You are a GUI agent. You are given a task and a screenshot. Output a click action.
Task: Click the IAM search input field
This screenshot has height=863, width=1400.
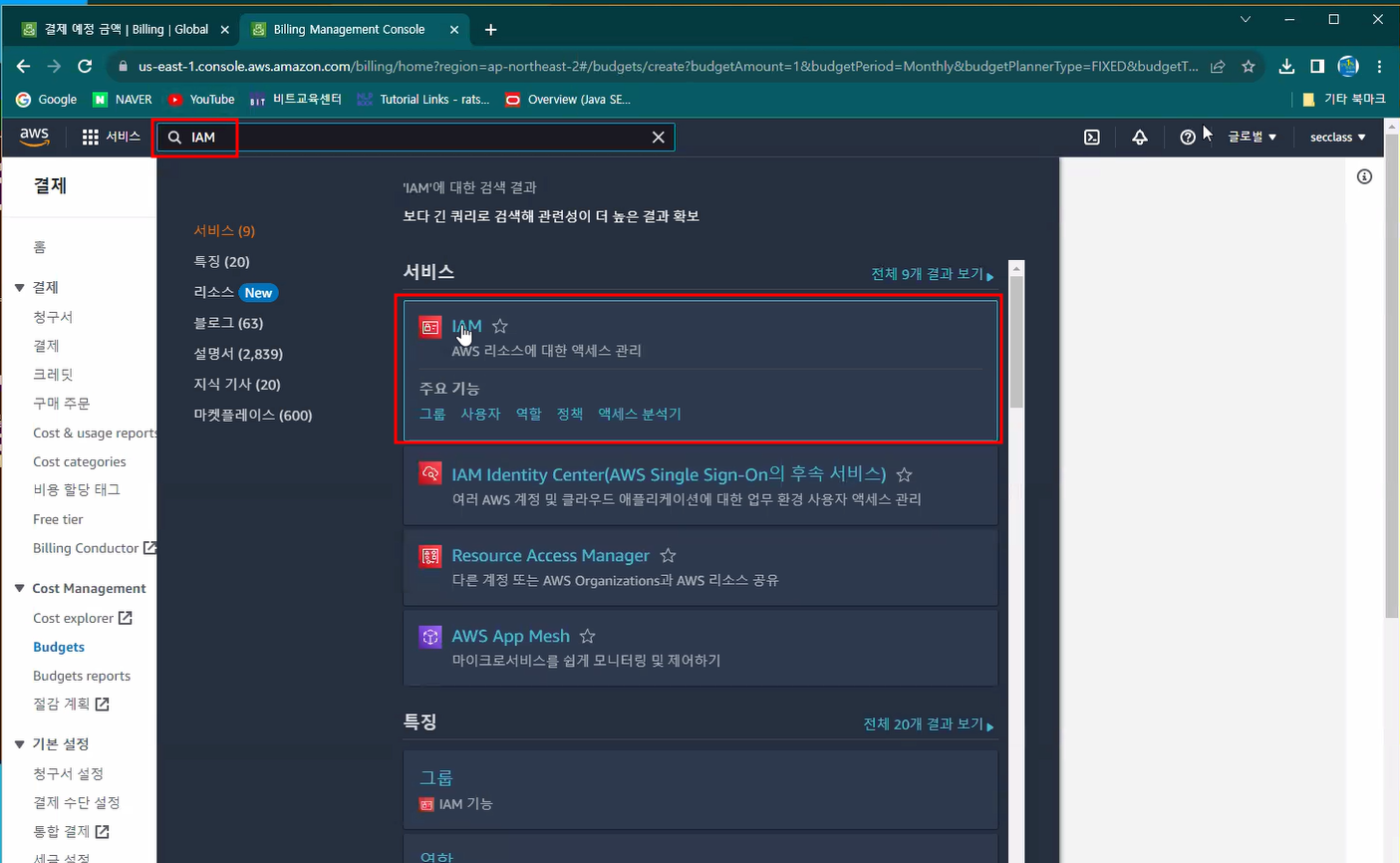tap(414, 138)
